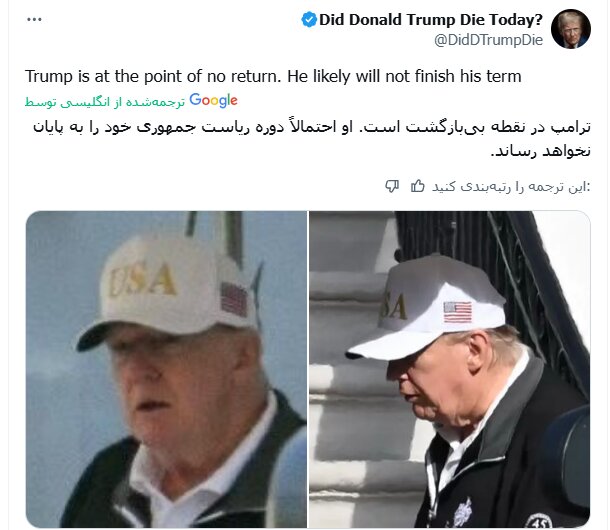The height and width of the screenshot is (530, 610).
Task: Like the translation with thumbs up
Action: click(x=417, y=186)
